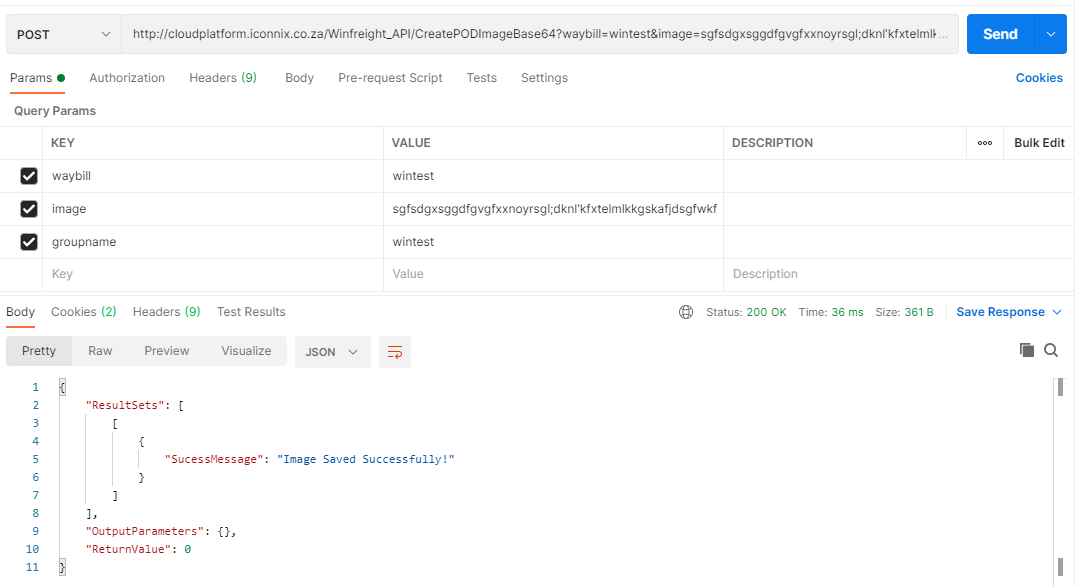Open the POST method dropdown

64,34
